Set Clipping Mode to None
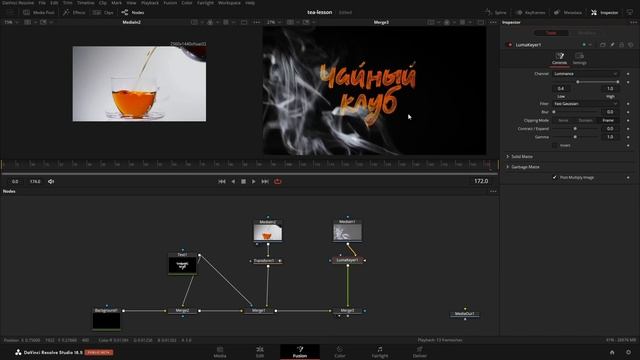This screenshot has height=360, width=640. tap(563, 120)
